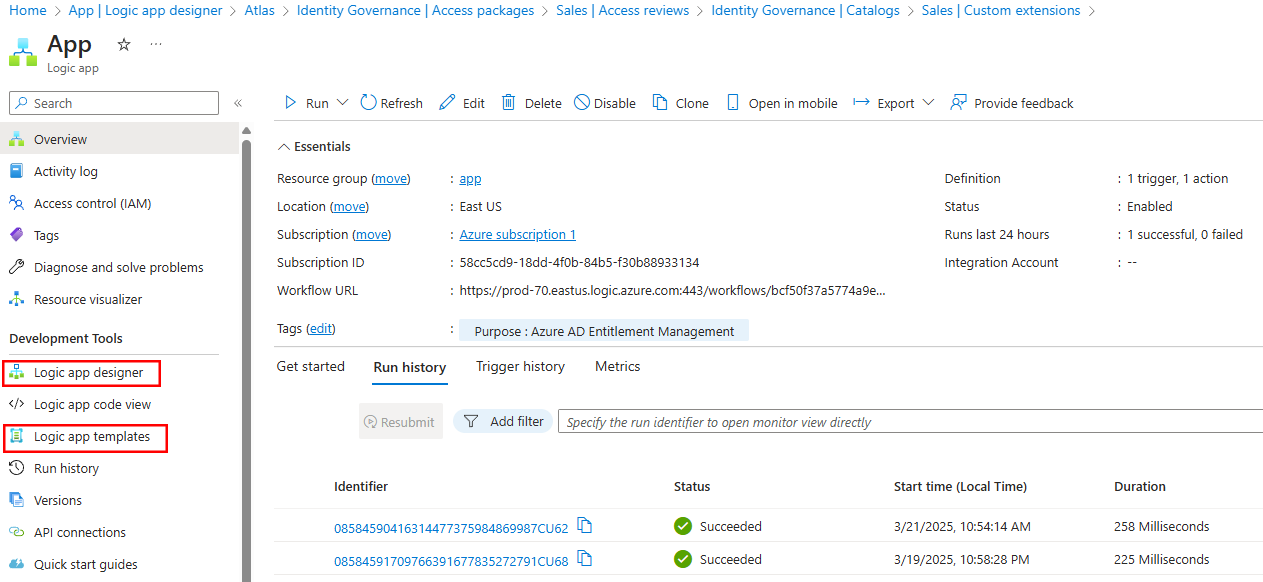Click the Run play icon
The image size is (1263, 582).
[291, 103]
